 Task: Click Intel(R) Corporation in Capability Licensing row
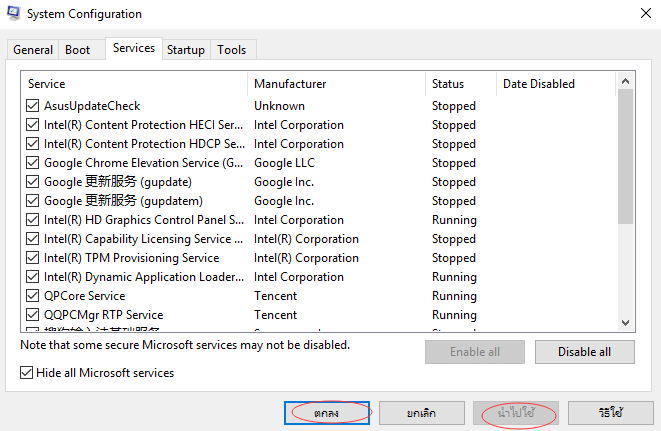306,239
